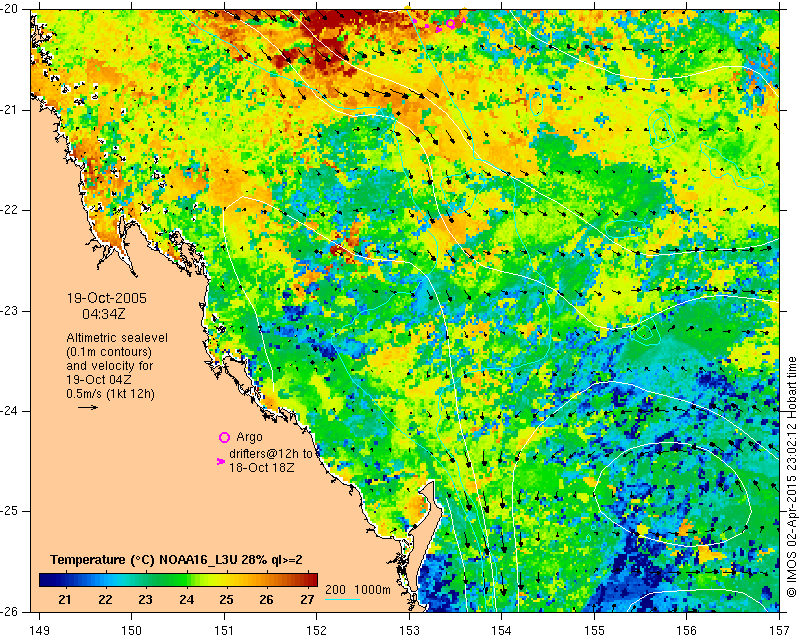Click the latitude axis label -24
This screenshot has height=640, width=800.
(x=10, y=411)
